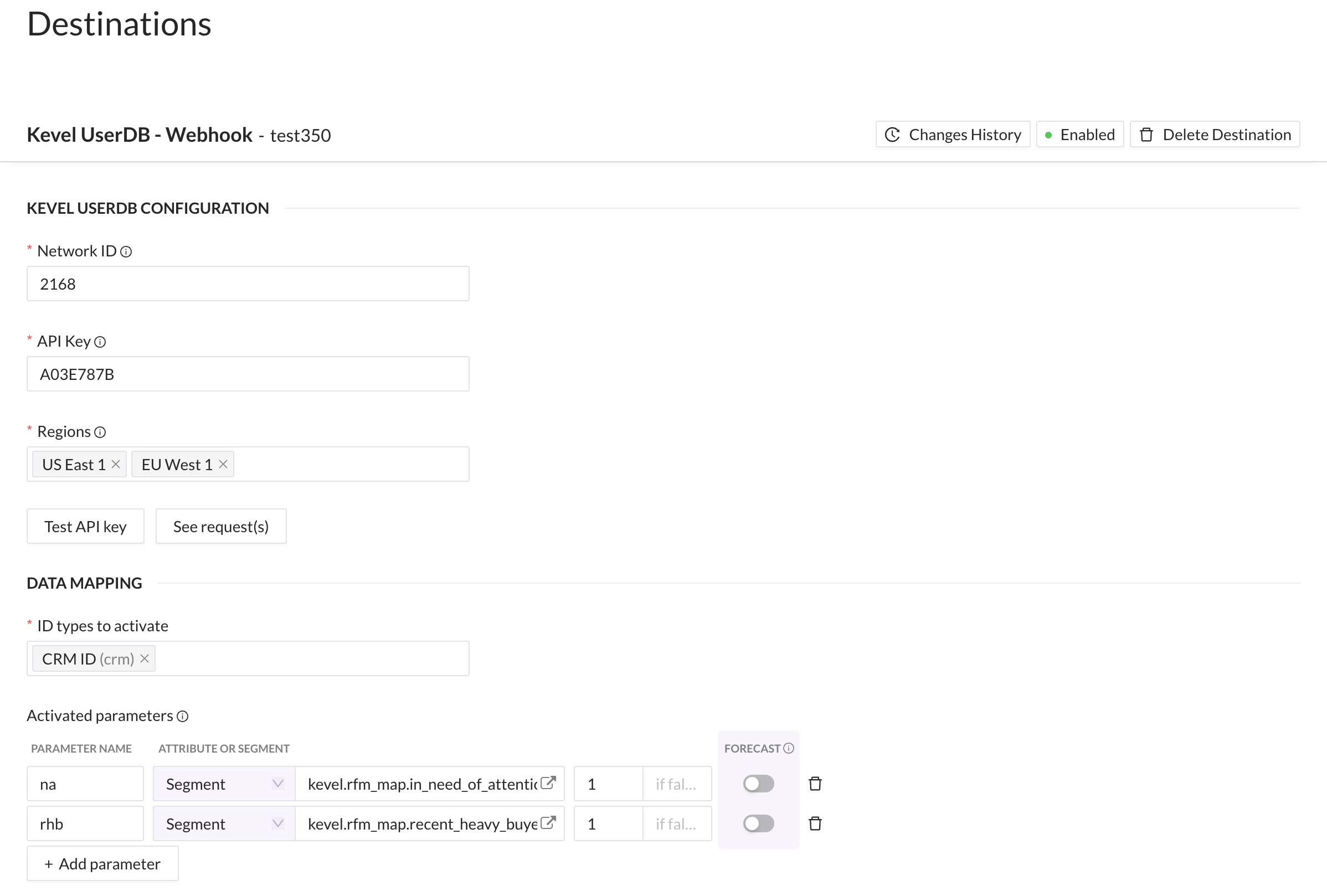
Task: Click the Network ID input field
Action: point(248,284)
